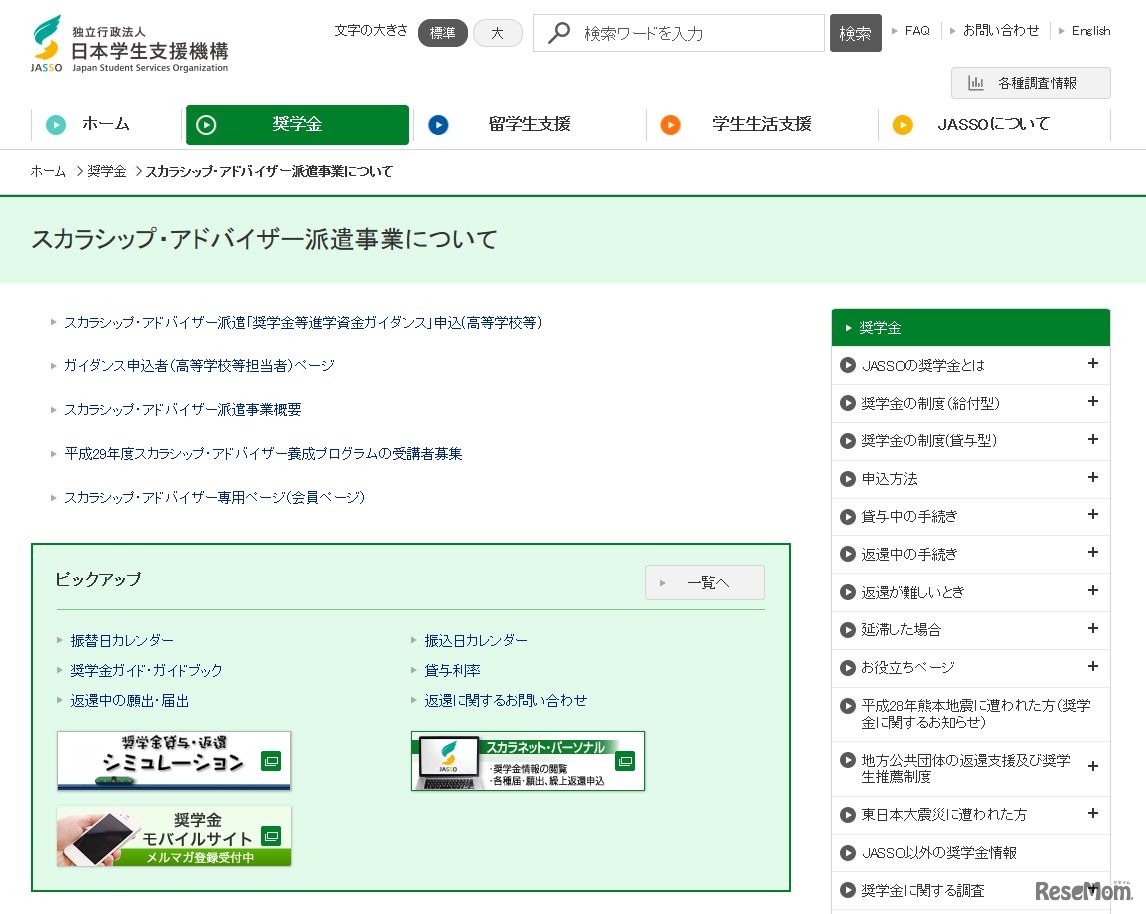Image resolution: width=1146 pixels, height=914 pixels.
Task: Switch to the 留学生支援 tab
Action: pyautogui.click(x=530, y=124)
